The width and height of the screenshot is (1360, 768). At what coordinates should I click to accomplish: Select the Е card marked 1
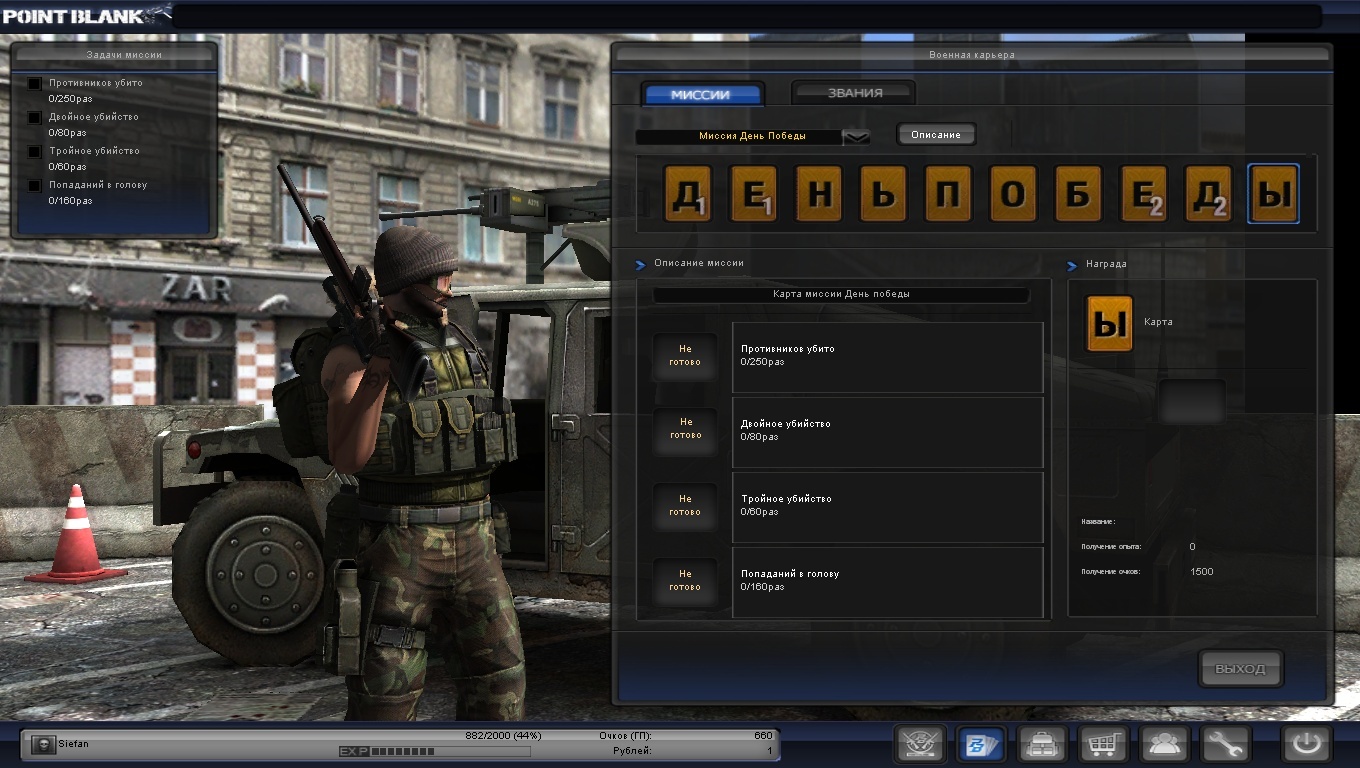[753, 194]
